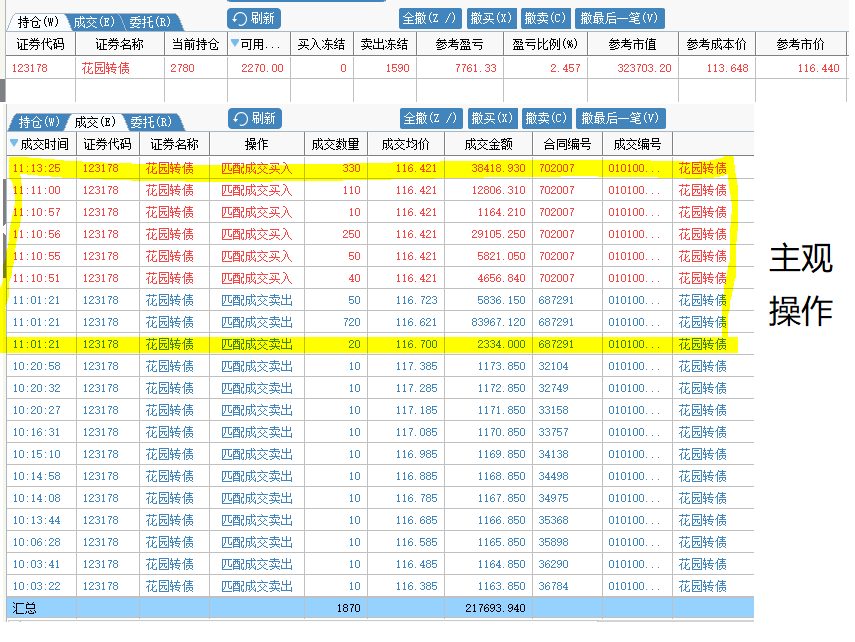Click the 成交均价 column header
855x642 pixels.
click(406, 144)
